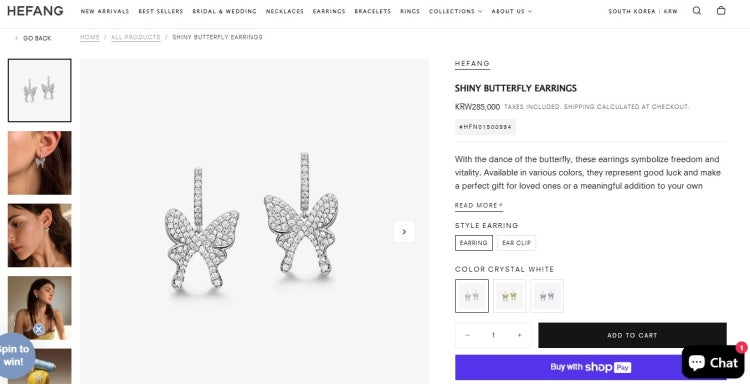This screenshot has width=750, height=384.
Task: Click the plus quantity button
Action: (x=519, y=335)
